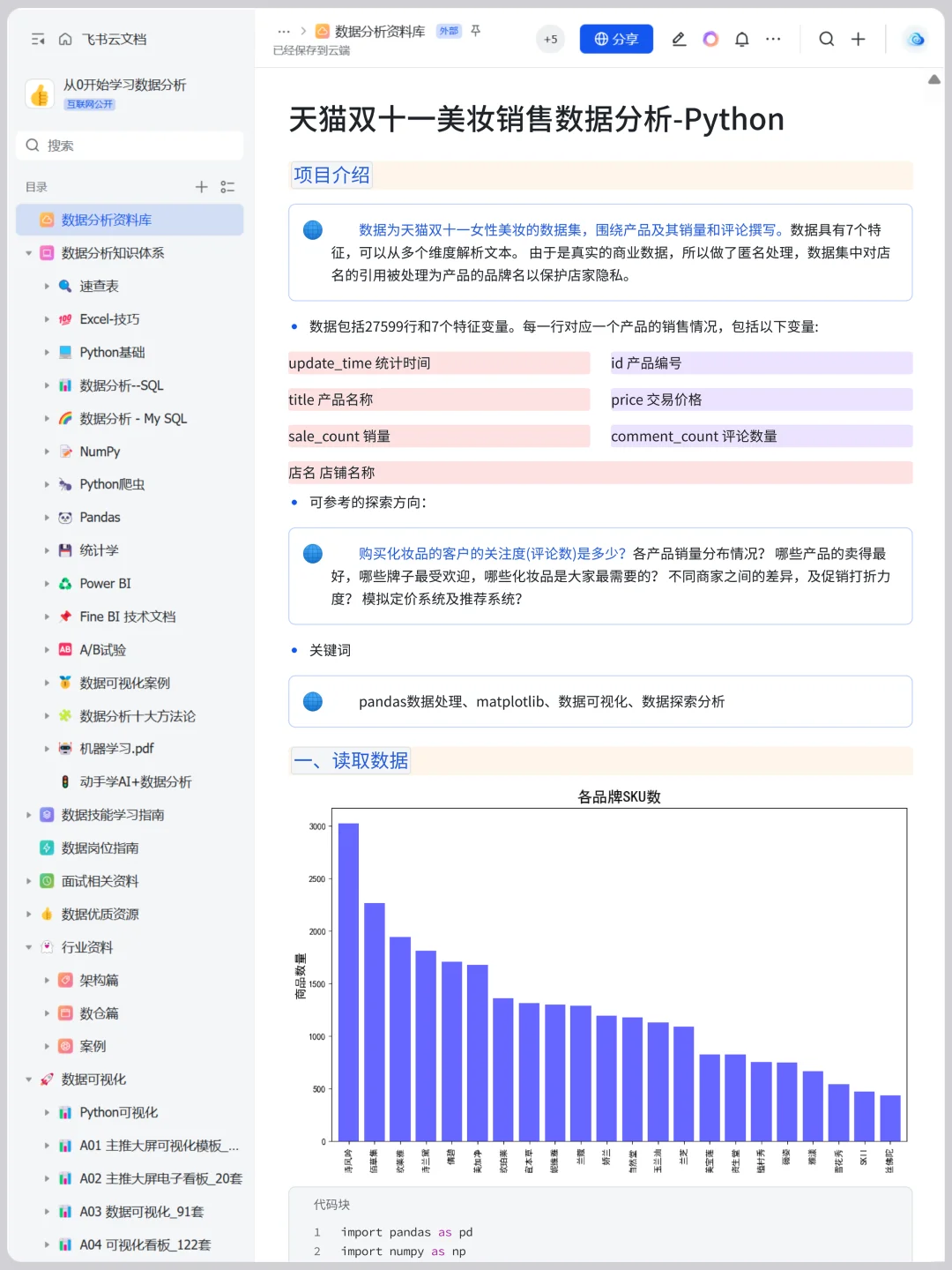
Task: Open the 数仓篇 page
Action: (x=99, y=1013)
